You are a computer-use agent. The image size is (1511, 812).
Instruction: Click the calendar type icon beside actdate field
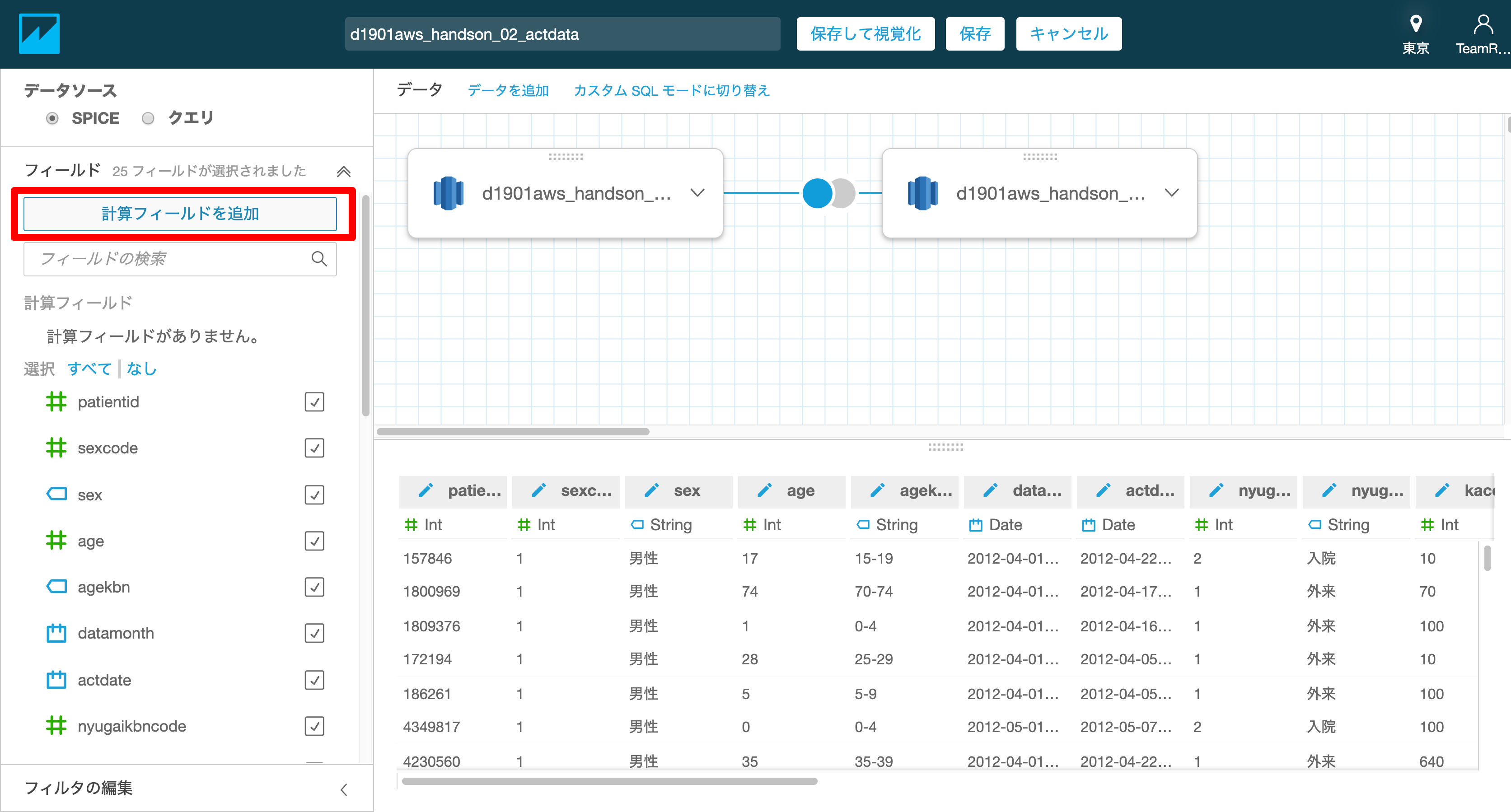[56, 680]
